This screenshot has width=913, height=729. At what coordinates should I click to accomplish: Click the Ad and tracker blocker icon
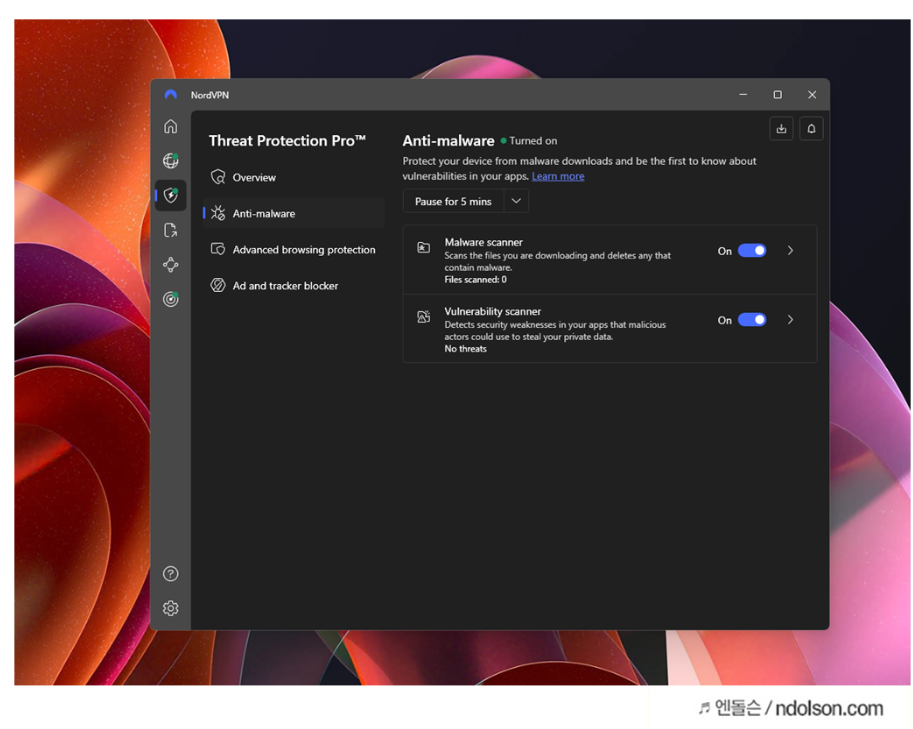(x=218, y=285)
